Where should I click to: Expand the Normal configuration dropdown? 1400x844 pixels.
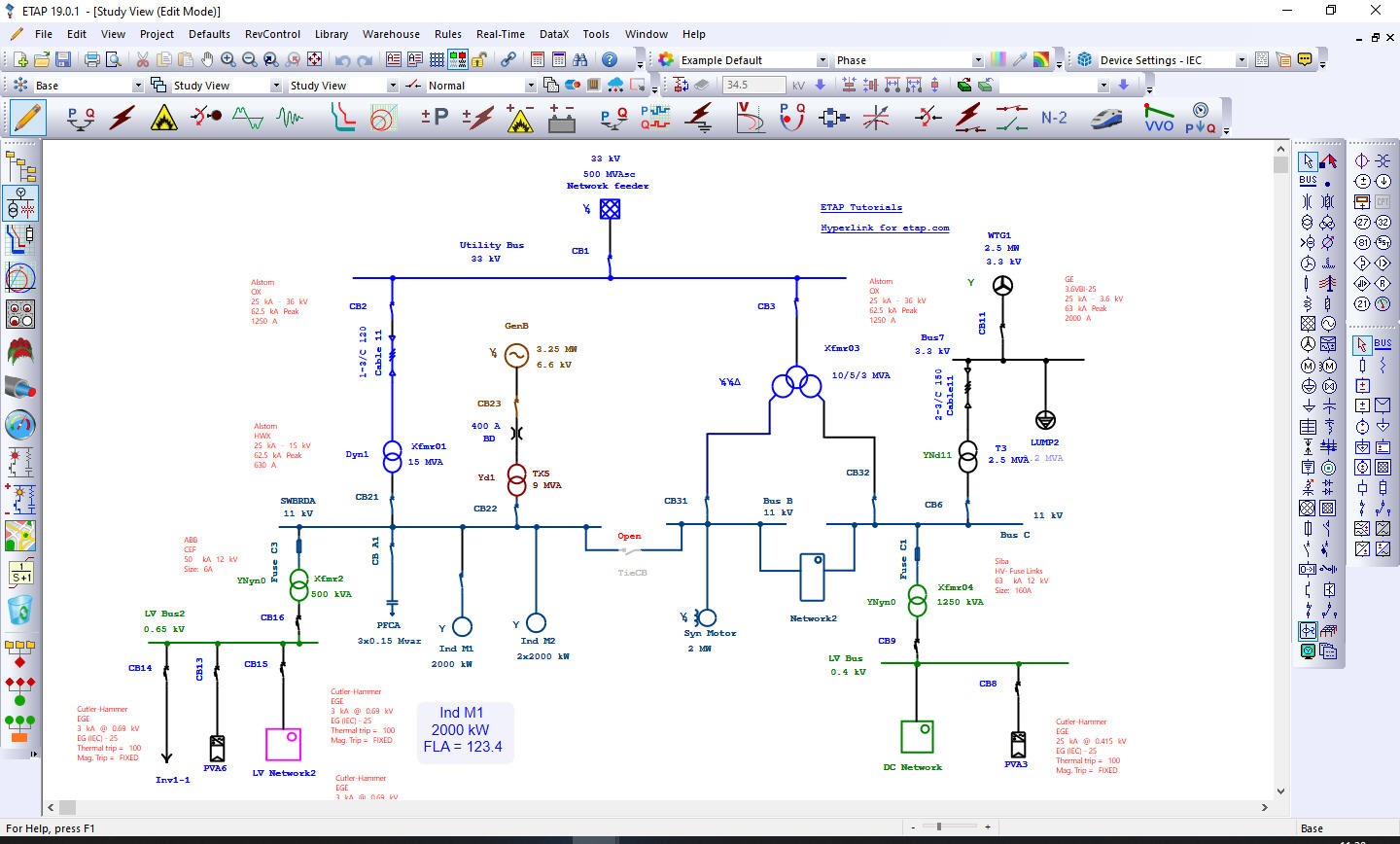click(x=531, y=86)
